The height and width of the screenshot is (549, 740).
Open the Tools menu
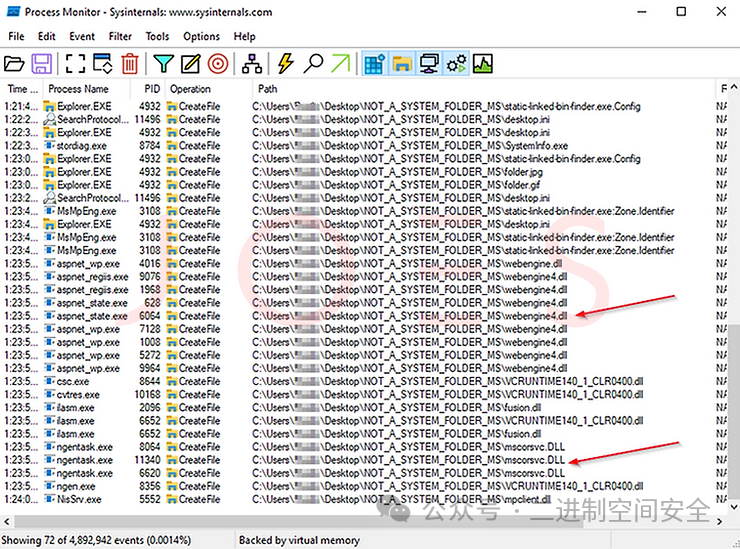click(157, 36)
